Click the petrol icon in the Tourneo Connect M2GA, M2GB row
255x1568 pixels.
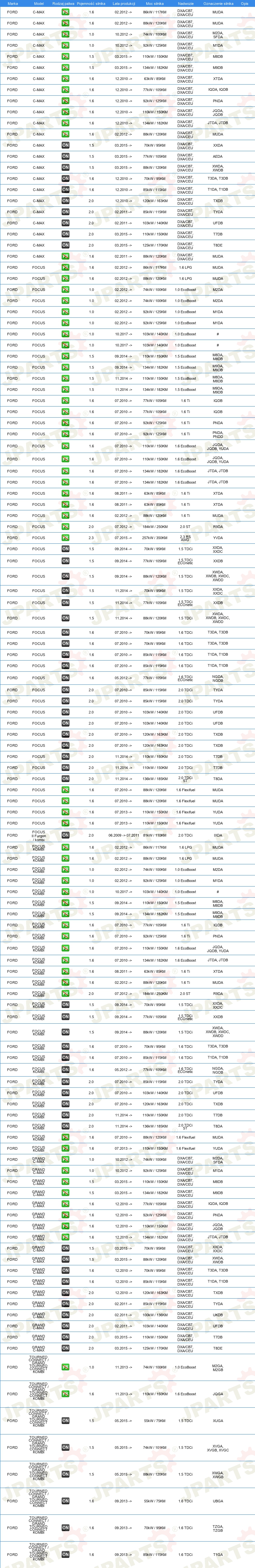[x=65, y=1367]
